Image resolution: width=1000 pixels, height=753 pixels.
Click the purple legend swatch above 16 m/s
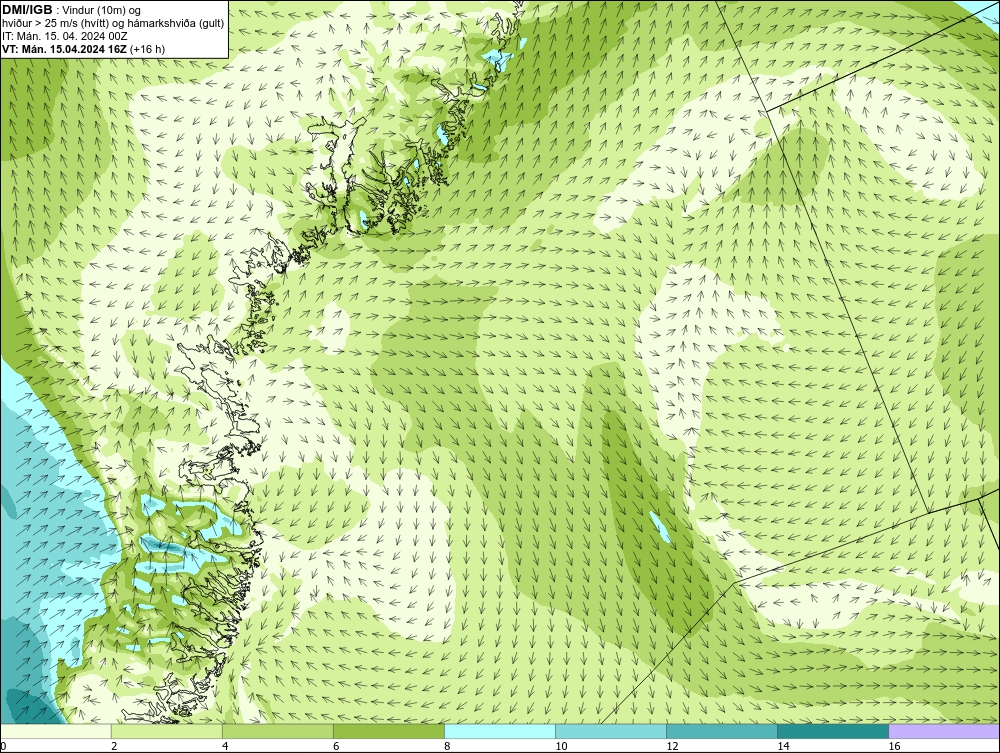click(x=944, y=731)
